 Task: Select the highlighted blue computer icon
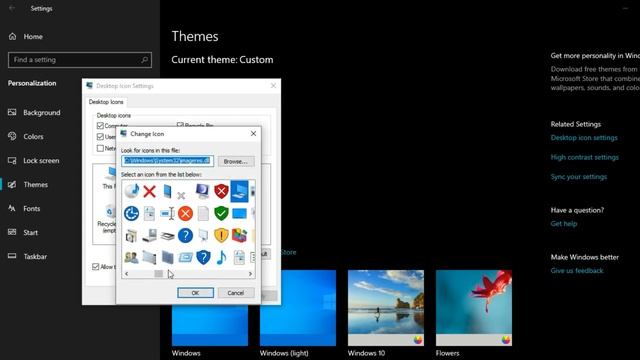click(x=239, y=191)
